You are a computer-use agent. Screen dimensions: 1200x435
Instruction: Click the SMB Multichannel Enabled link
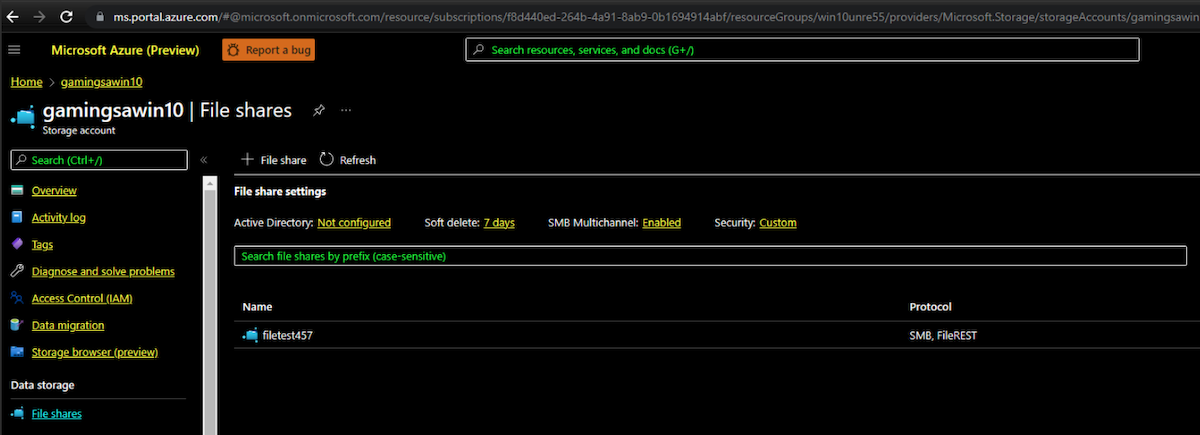[661, 222]
